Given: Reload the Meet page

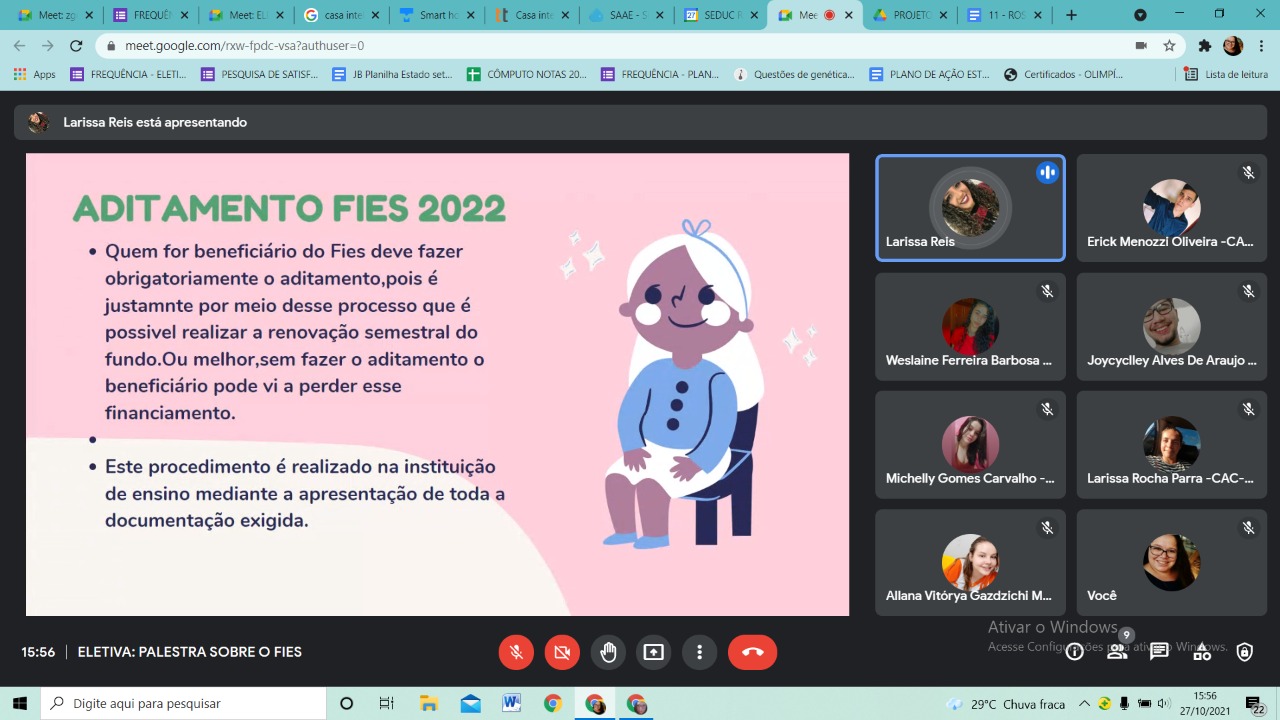Looking at the screenshot, I should pos(76,46).
